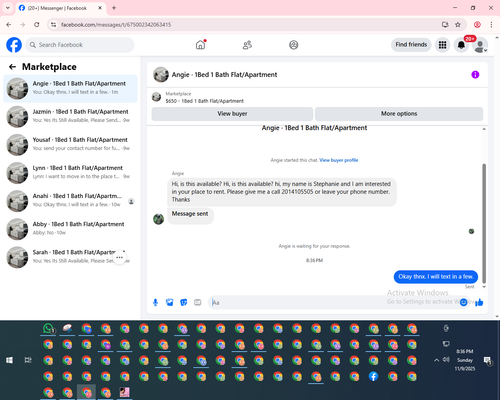Screen dimensions: 500x400
Task: Select the Jazmin conversation
Action: [70, 116]
